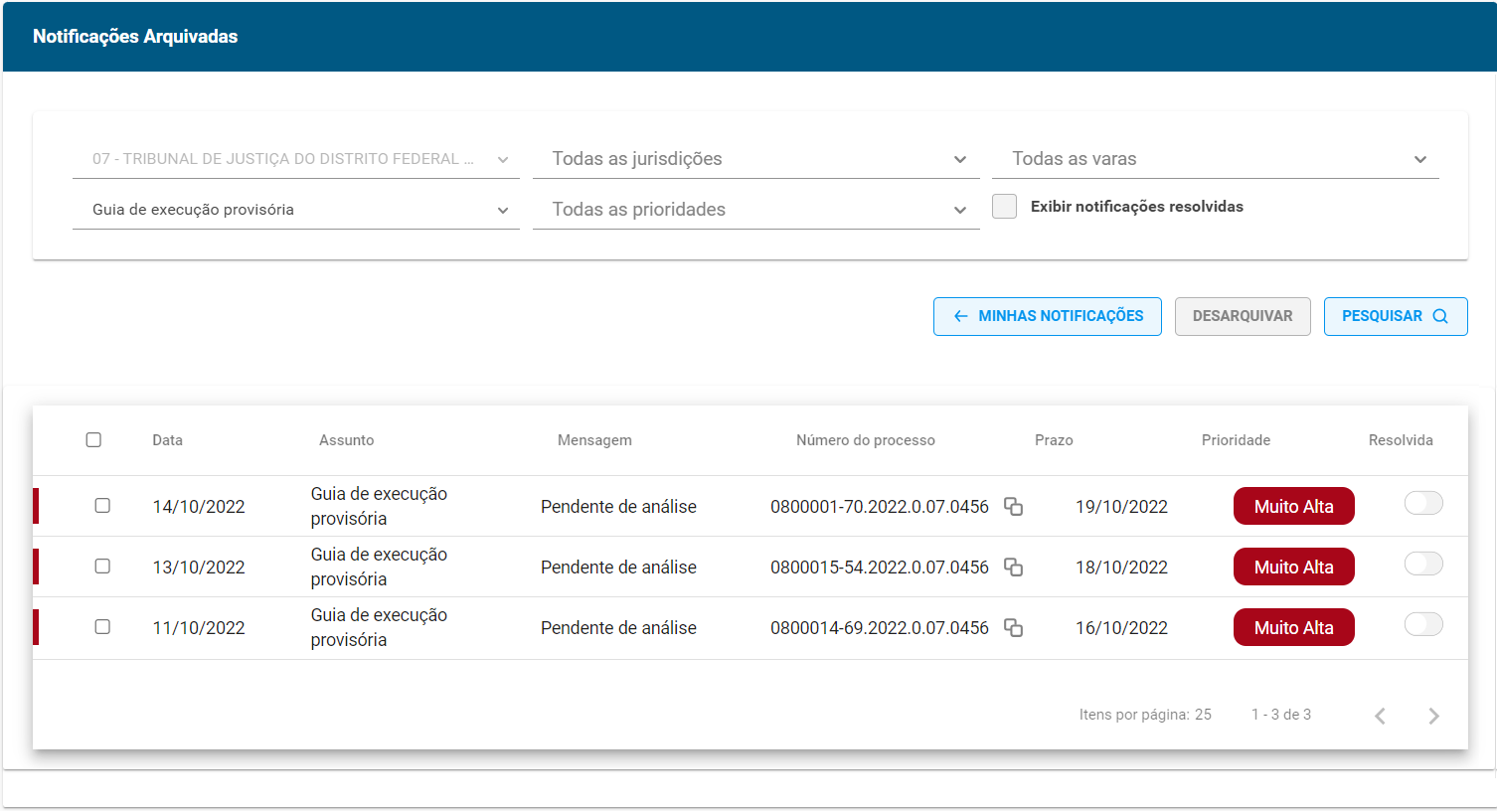Go to next page arrow
This screenshot has height=812, width=1497.
pos(1433,716)
